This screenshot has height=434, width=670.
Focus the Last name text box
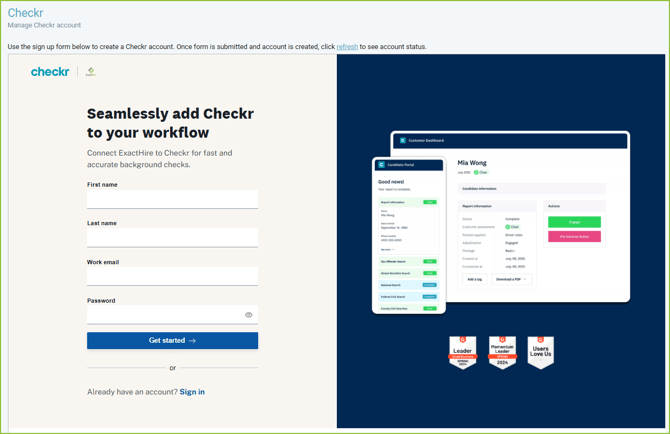(172, 238)
